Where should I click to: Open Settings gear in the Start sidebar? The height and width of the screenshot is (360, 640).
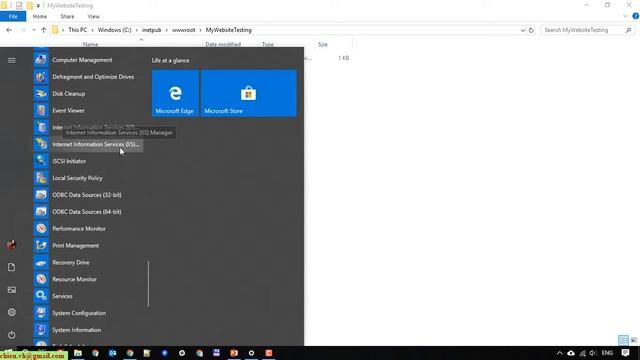11,312
